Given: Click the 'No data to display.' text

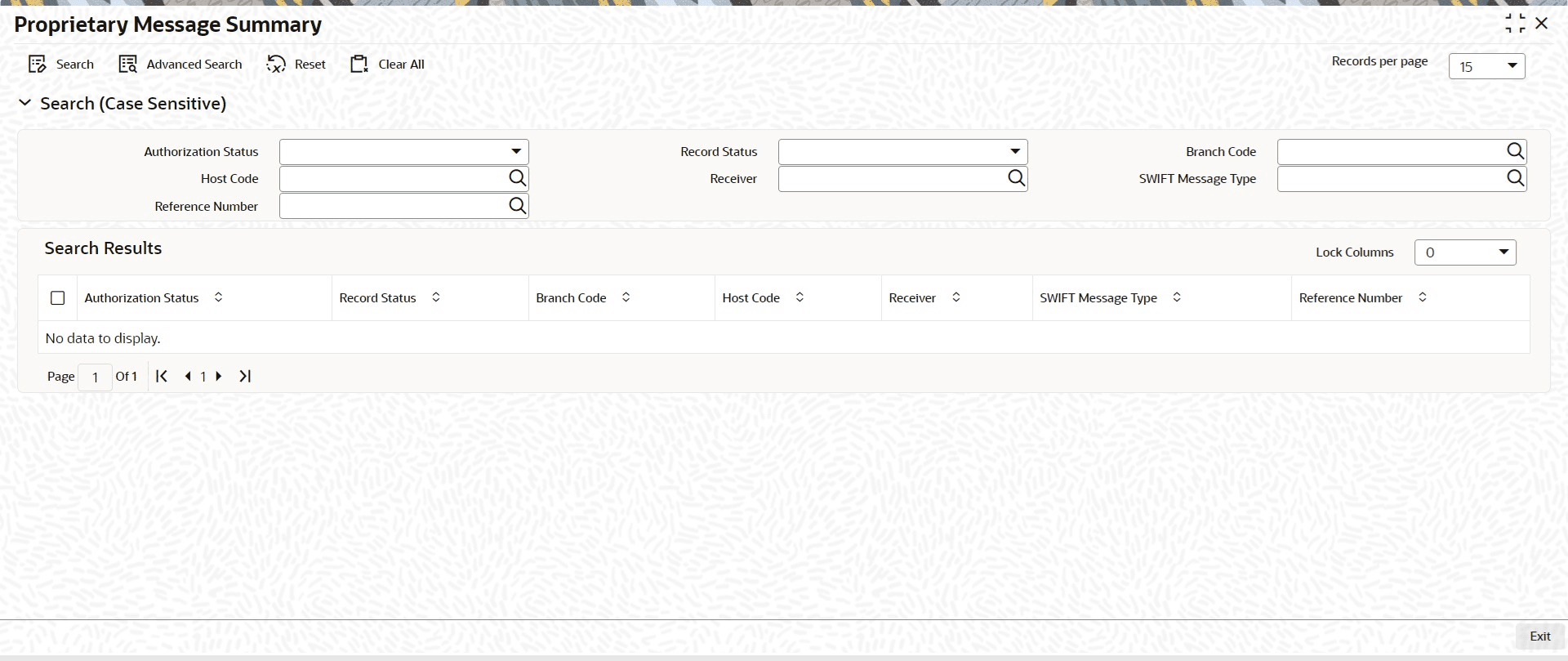Looking at the screenshot, I should (x=103, y=338).
